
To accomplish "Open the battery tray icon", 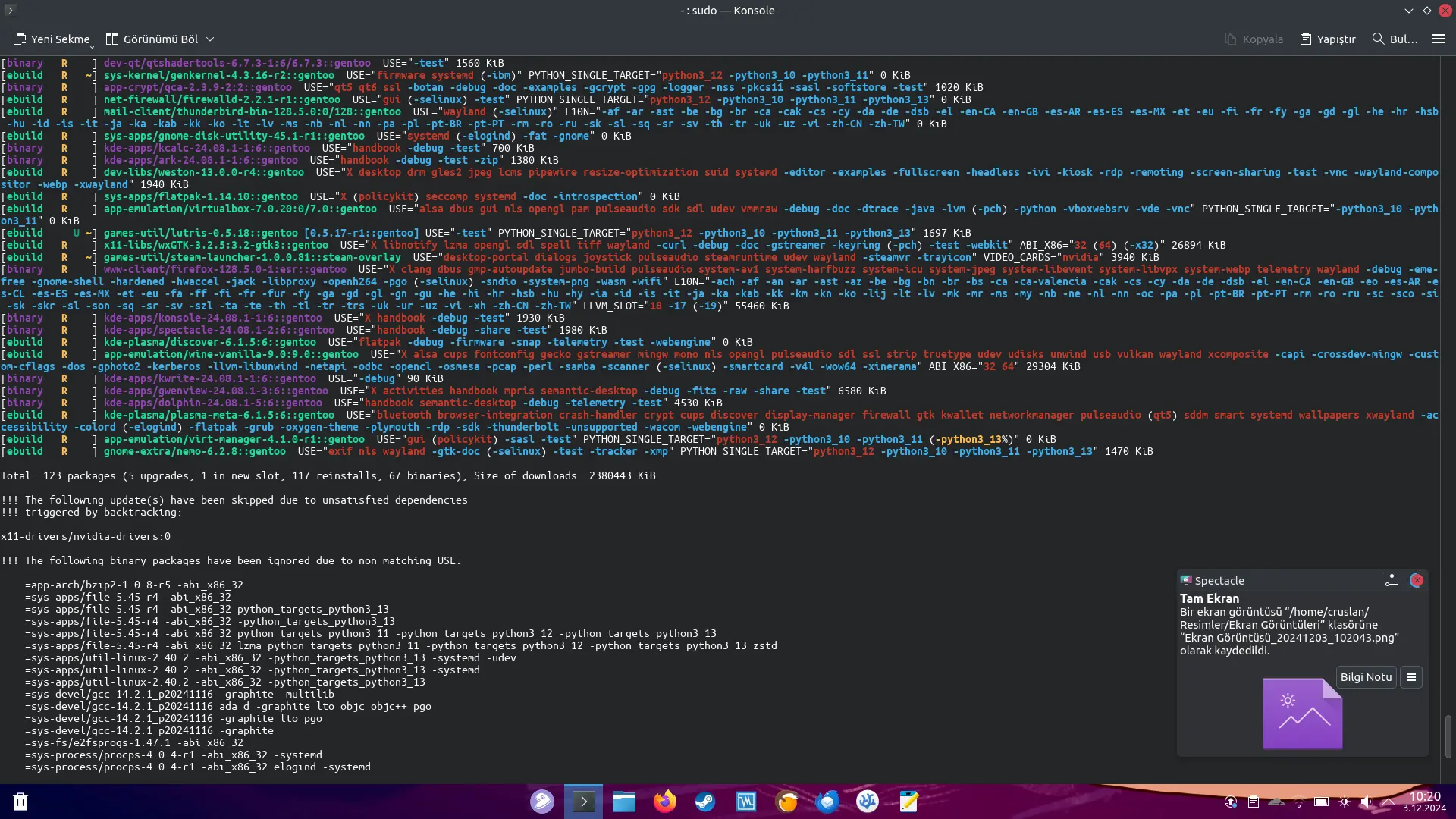I will click(1322, 802).
